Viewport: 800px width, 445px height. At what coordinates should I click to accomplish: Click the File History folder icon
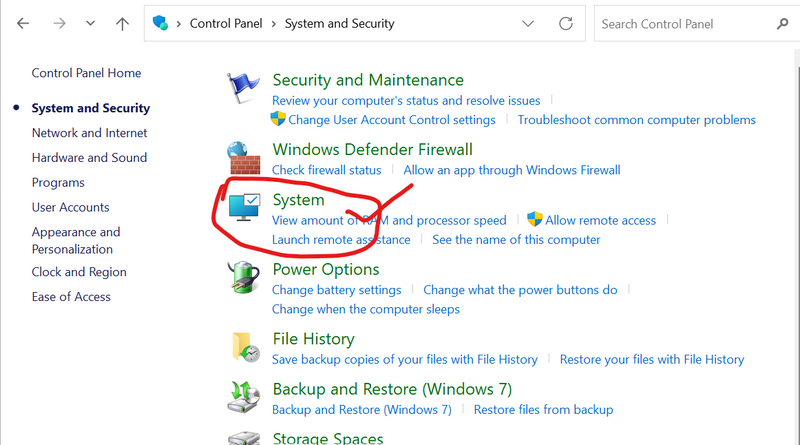(x=244, y=347)
